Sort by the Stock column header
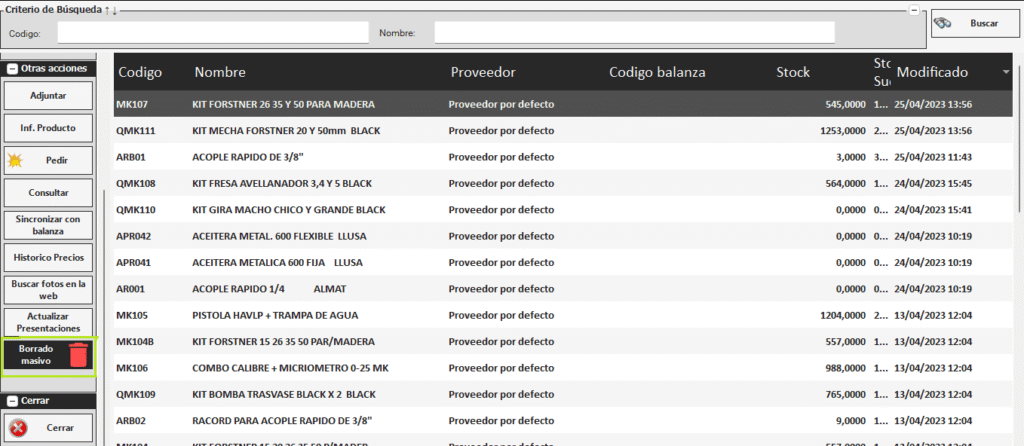Image resolution: width=1024 pixels, height=446 pixels. (793, 72)
